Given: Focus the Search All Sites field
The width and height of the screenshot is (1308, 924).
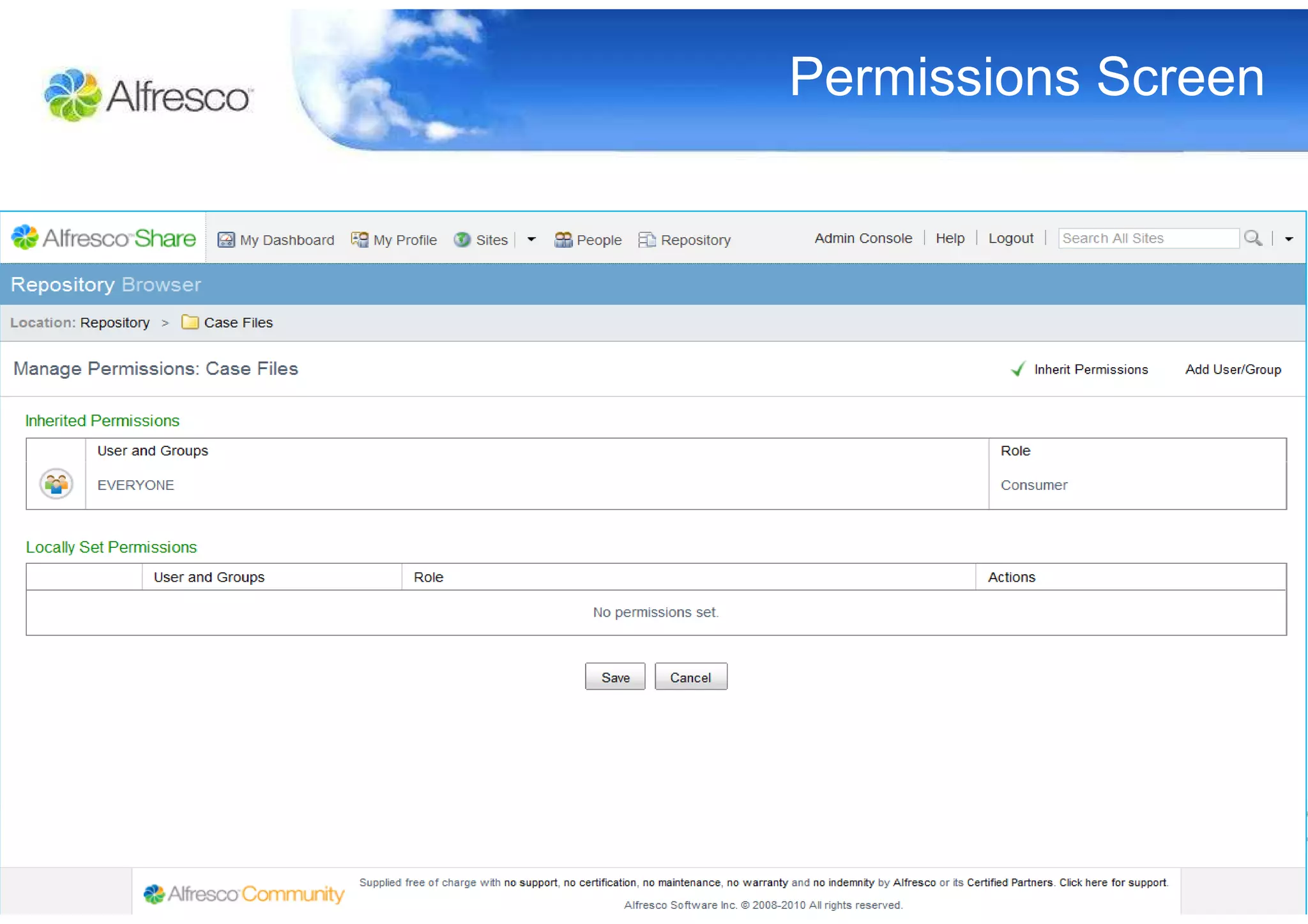Looking at the screenshot, I should coord(1148,238).
